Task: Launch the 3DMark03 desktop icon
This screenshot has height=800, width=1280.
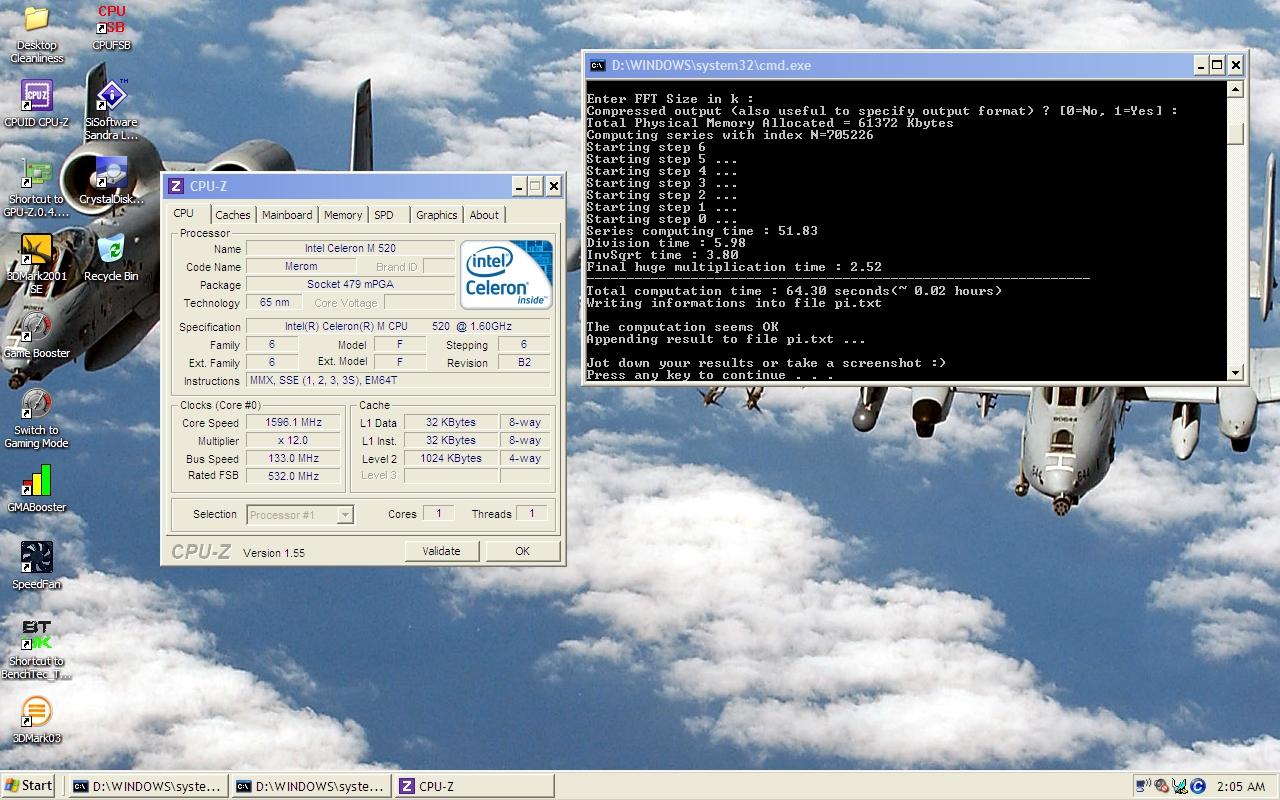Action: coord(36,720)
